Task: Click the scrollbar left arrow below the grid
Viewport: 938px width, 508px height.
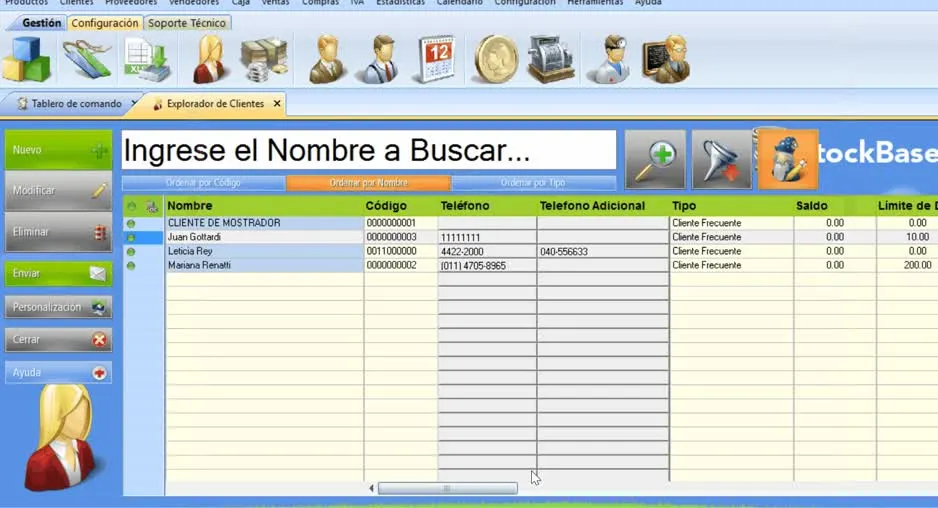Action: pos(371,488)
